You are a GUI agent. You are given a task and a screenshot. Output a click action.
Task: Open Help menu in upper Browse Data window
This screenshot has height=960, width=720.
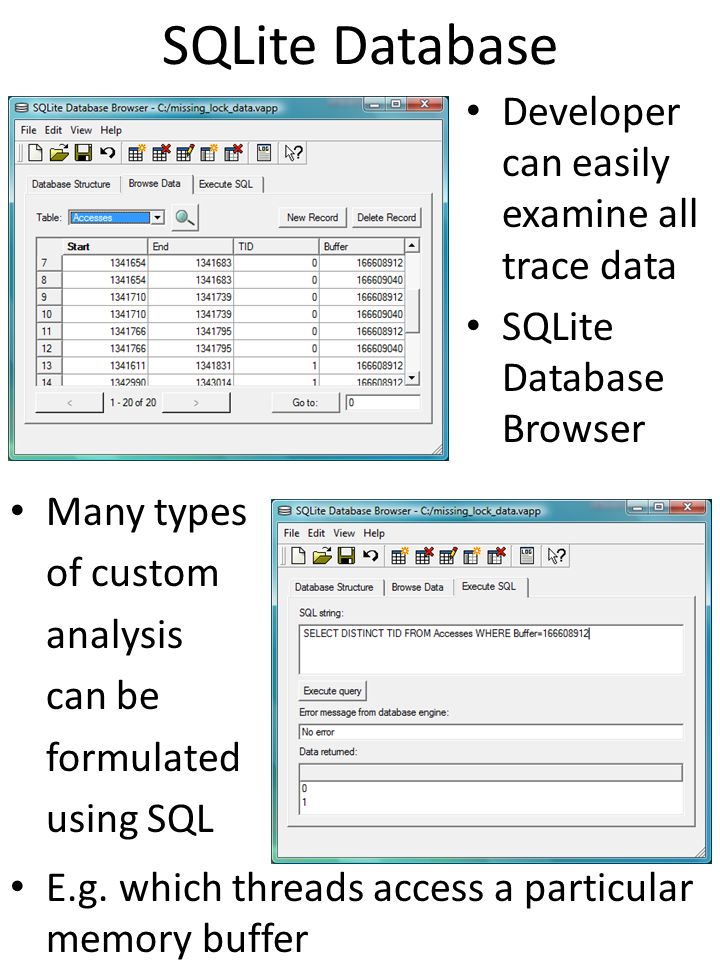pyautogui.click(x=111, y=130)
